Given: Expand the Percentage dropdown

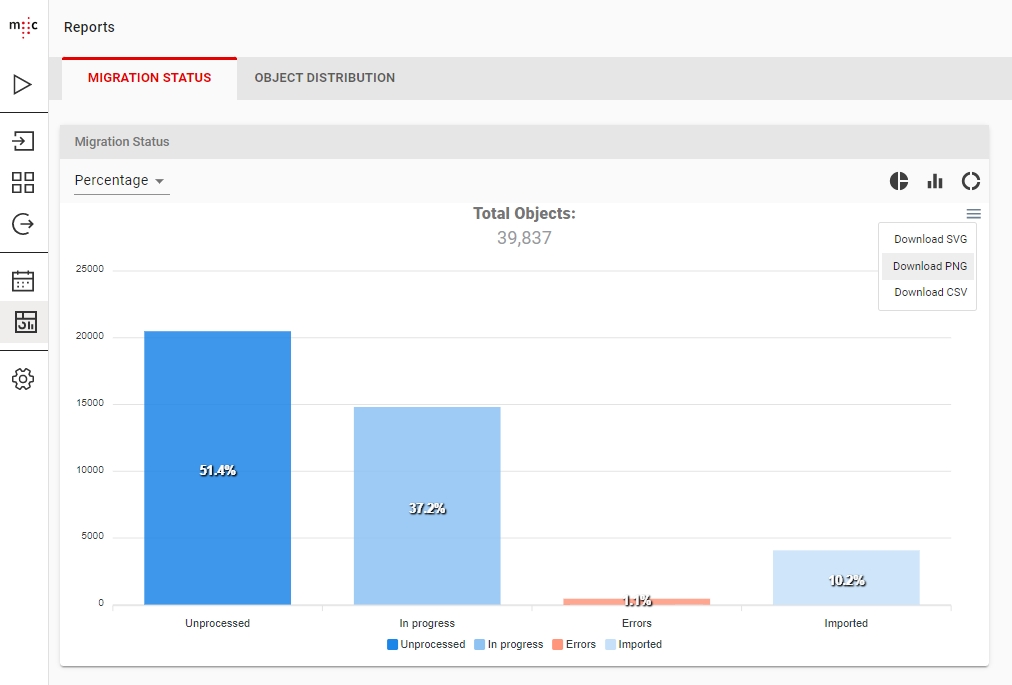Looking at the screenshot, I should [121, 181].
